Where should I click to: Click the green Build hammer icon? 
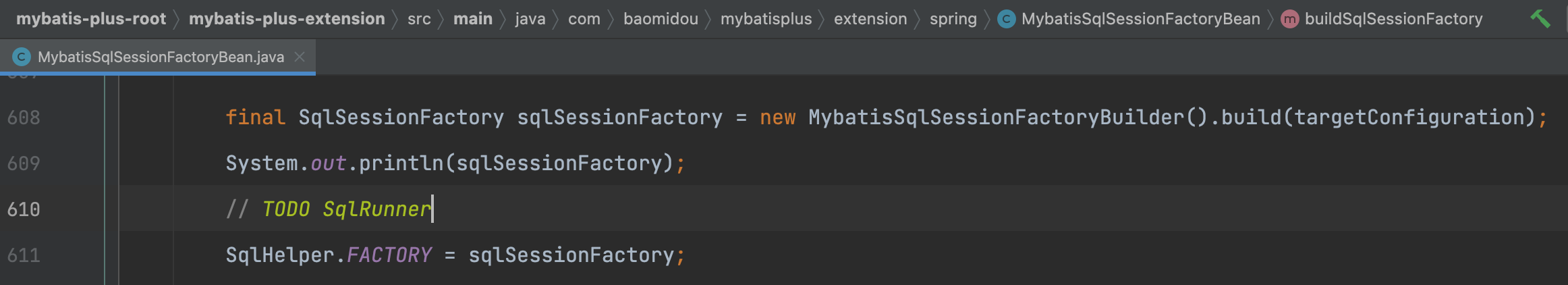click(x=1540, y=19)
